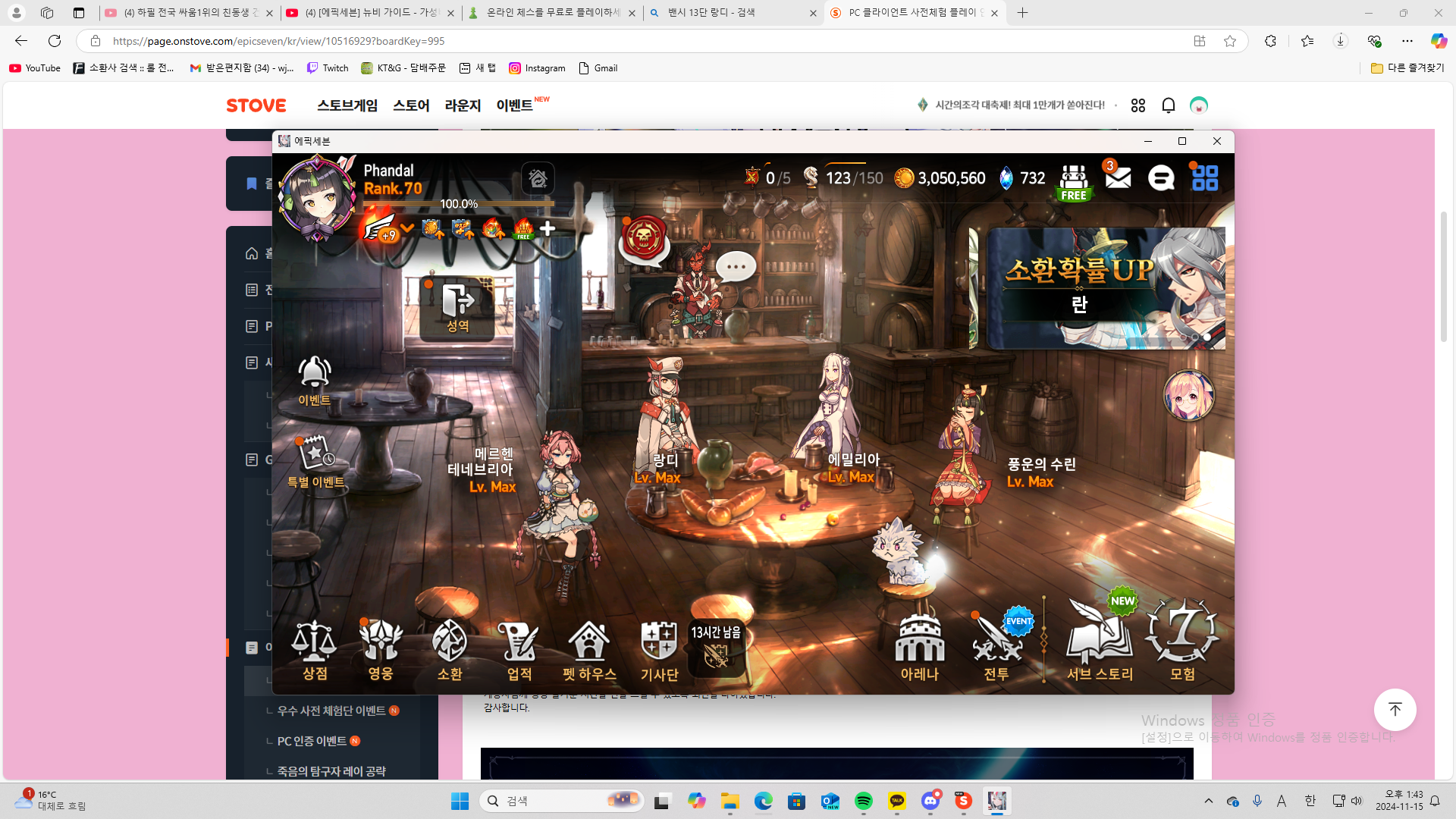The height and width of the screenshot is (819, 1456).
Task: Refresh the browser page
Action: click(x=55, y=41)
